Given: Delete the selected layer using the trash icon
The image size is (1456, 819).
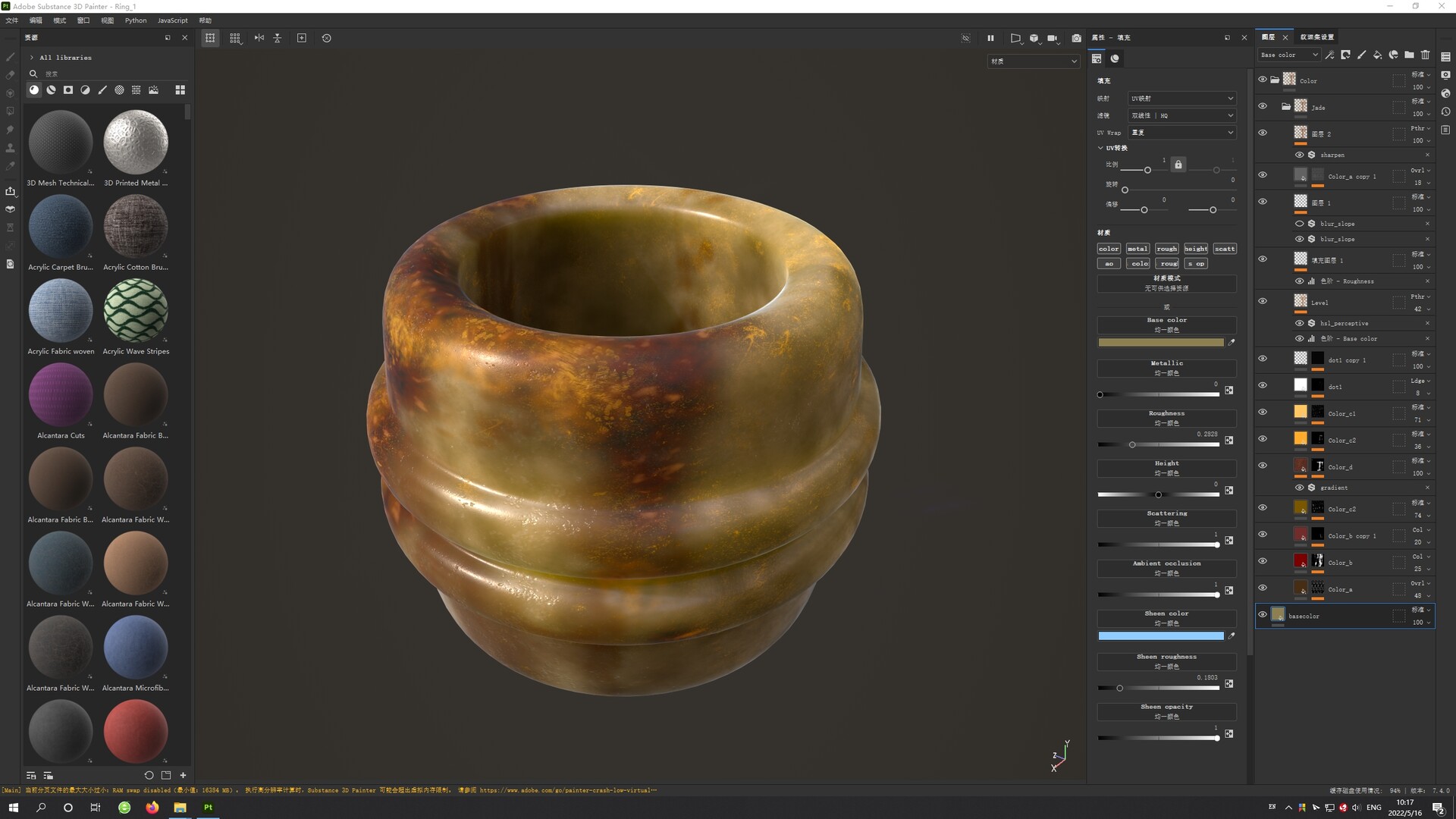Looking at the screenshot, I should tap(1426, 55).
